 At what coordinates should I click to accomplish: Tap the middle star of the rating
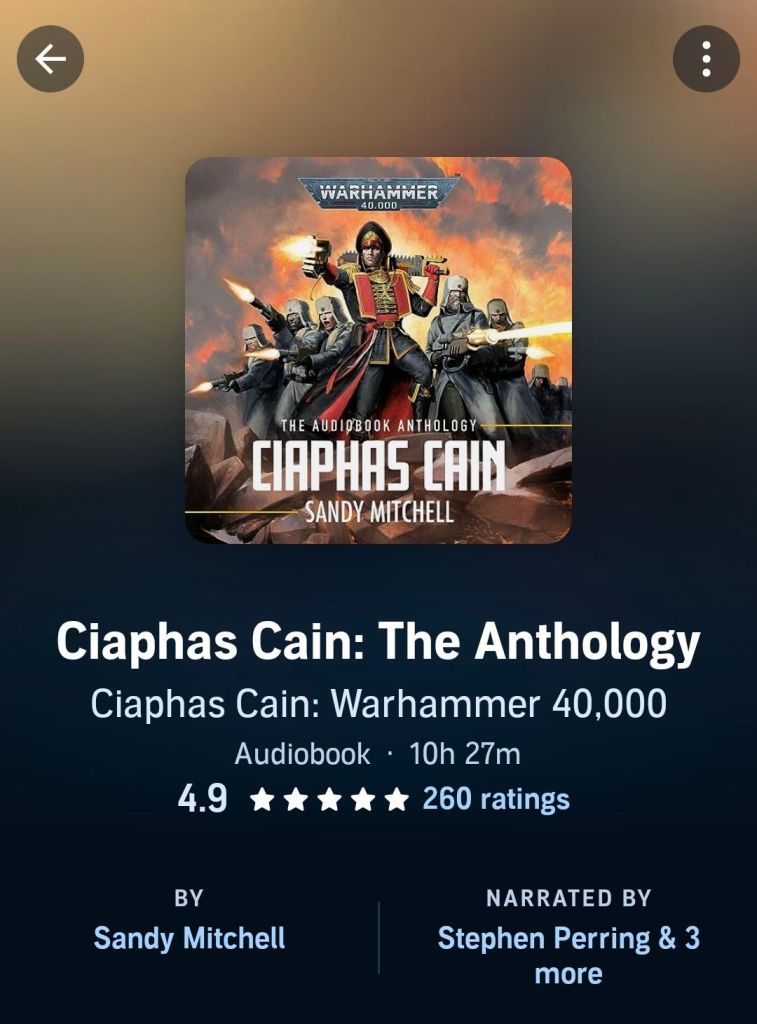pos(329,799)
